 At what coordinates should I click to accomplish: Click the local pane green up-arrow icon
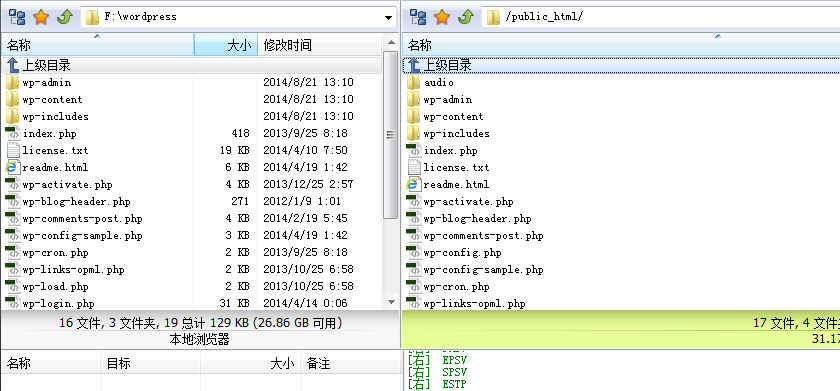point(65,17)
